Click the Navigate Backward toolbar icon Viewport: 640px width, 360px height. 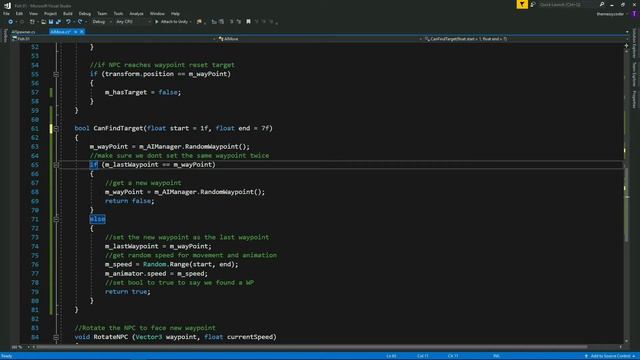pyautogui.click(x=11, y=22)
